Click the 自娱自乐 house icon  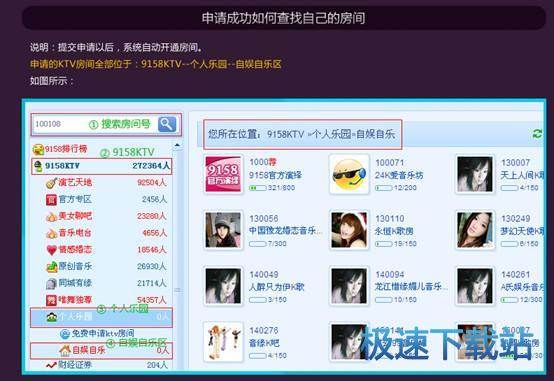click(65, 350)
